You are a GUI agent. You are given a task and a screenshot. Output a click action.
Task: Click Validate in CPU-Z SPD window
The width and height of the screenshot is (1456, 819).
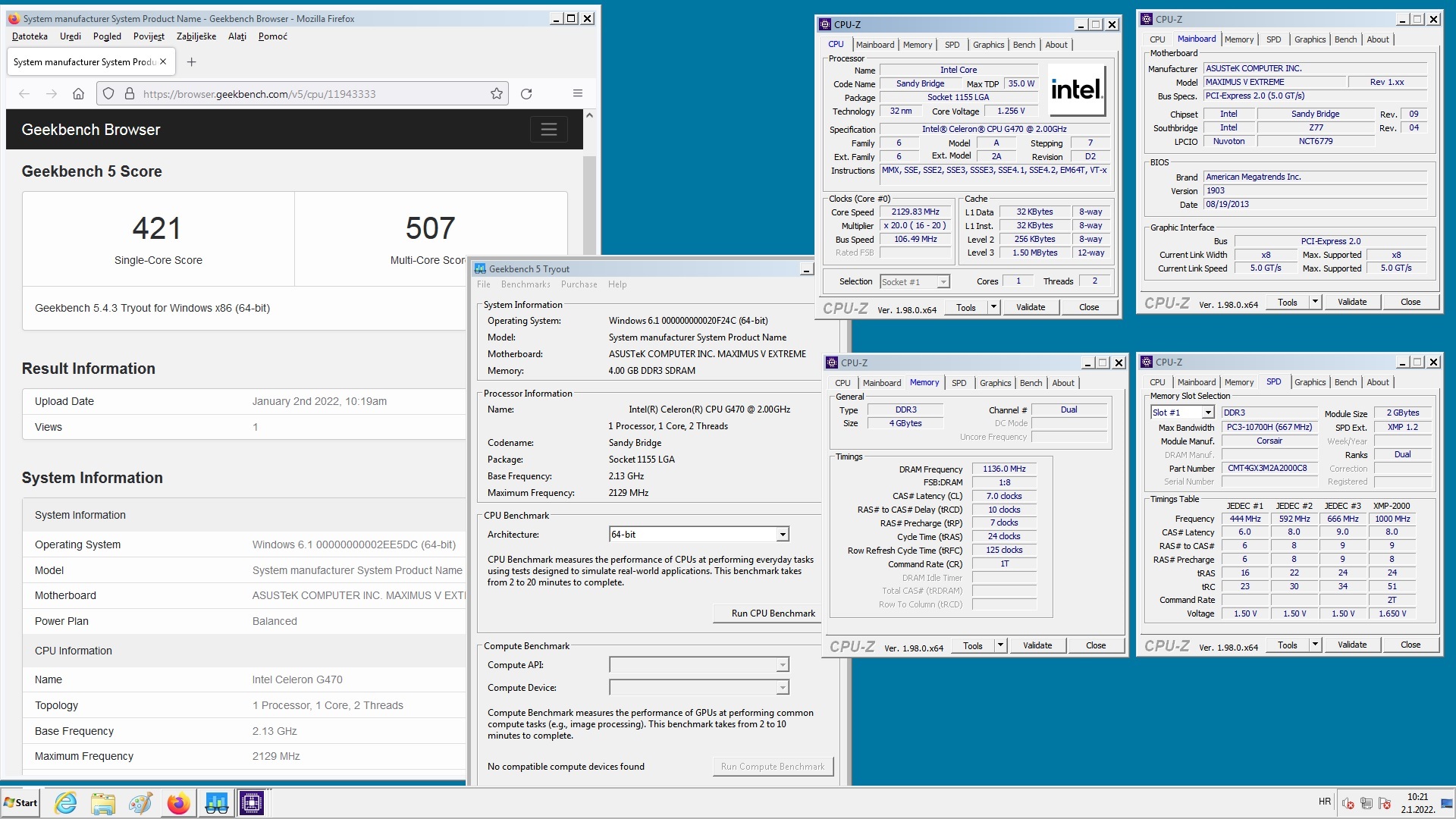[x=1352, y=645]
